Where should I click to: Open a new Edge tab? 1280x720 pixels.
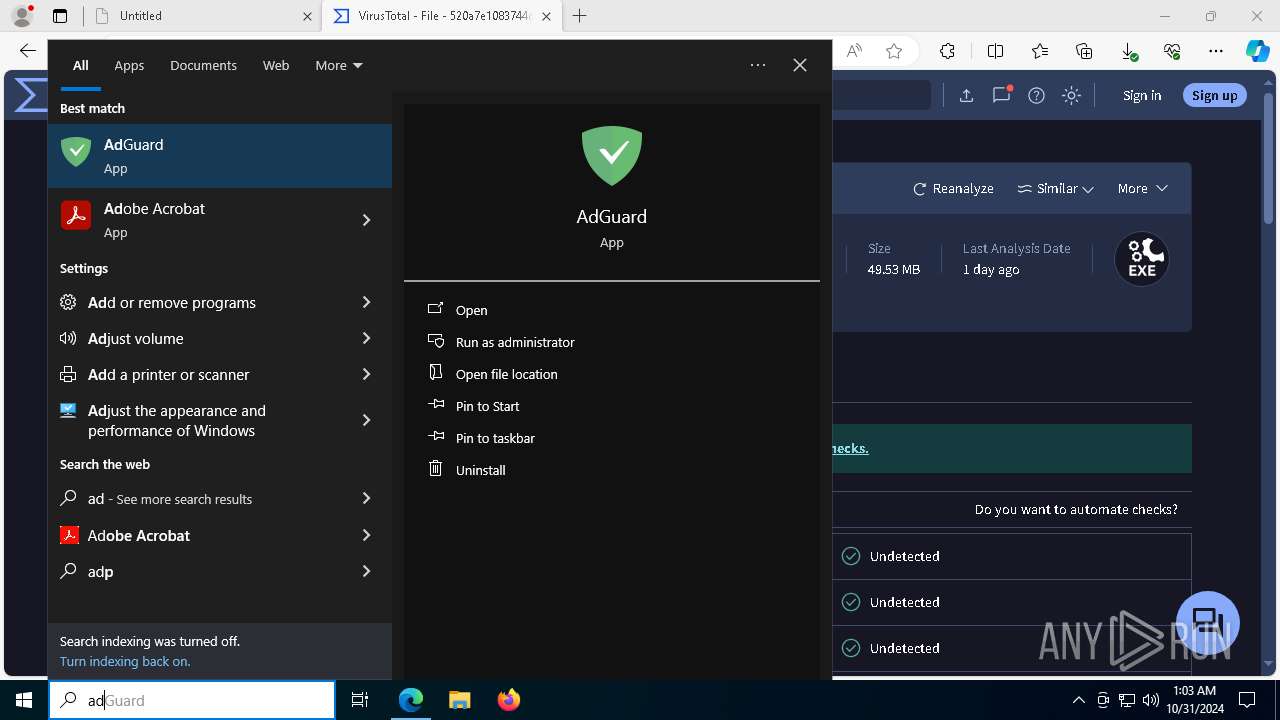click(579, 16)
